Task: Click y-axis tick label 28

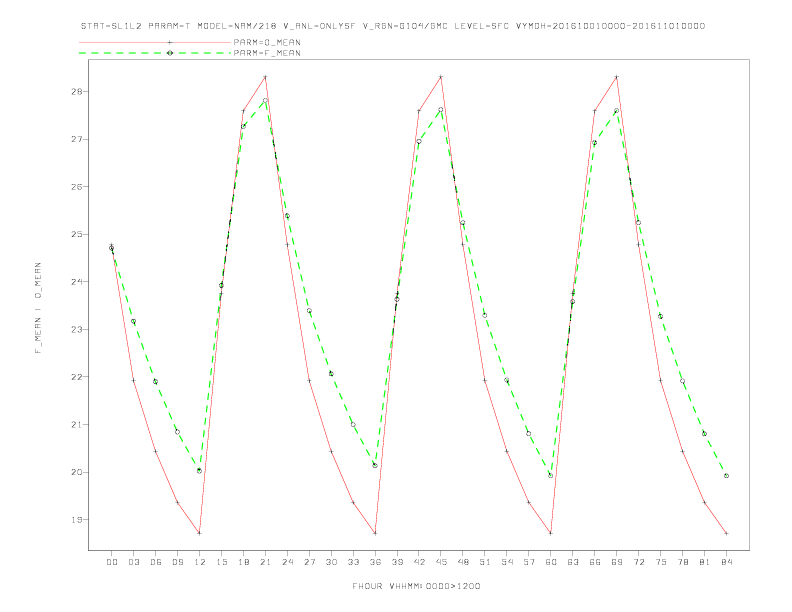Action: (78, 91)
